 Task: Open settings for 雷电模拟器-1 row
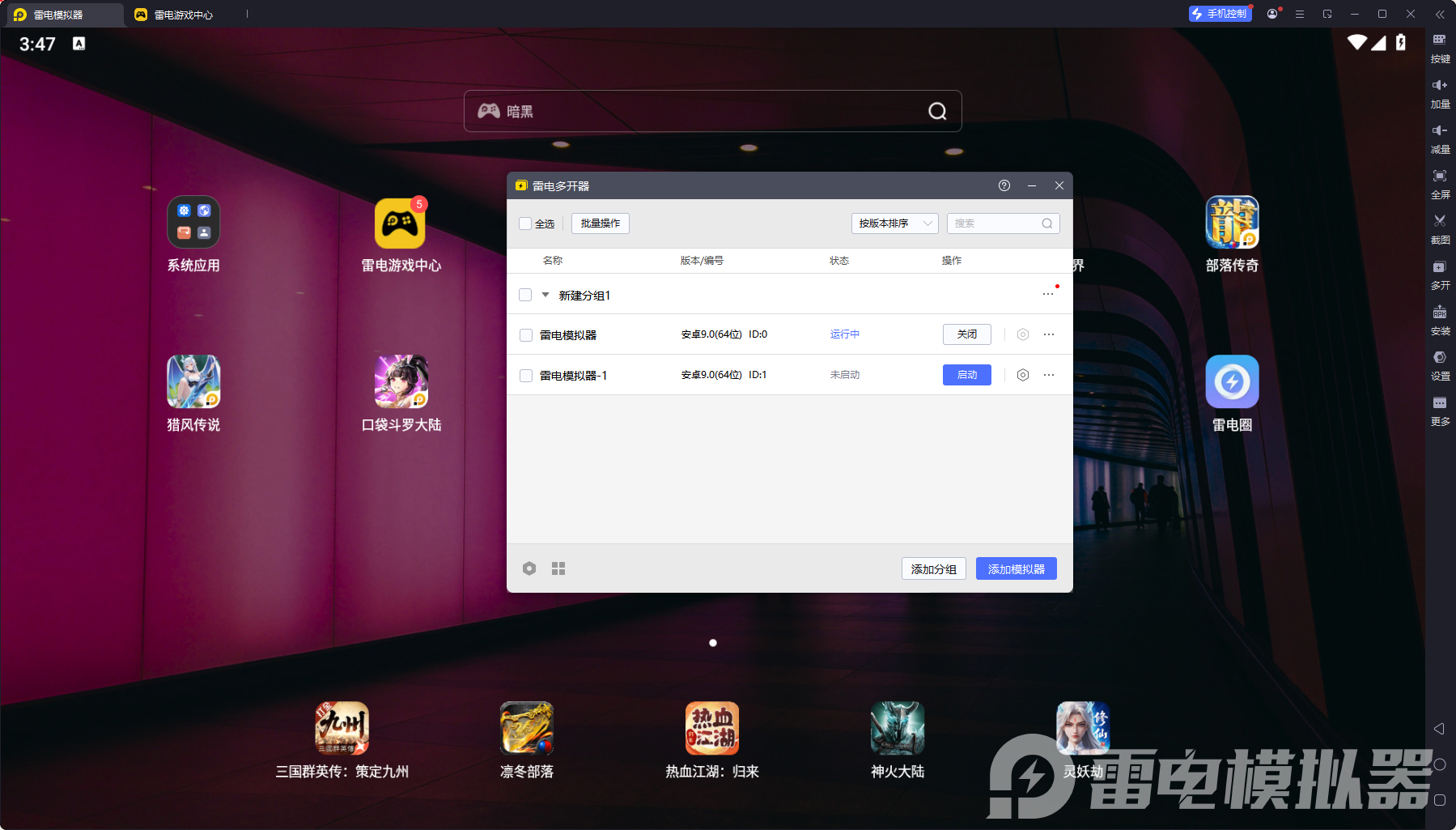click(x=1023, y=375)
